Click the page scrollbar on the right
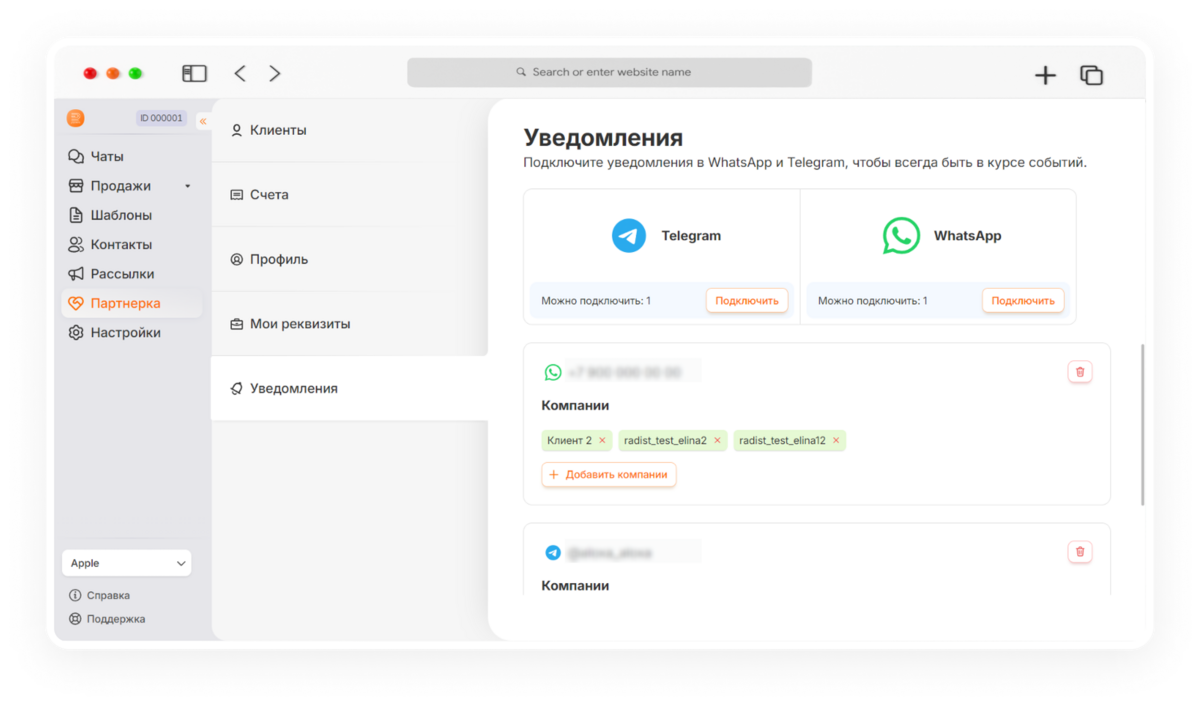Viewport: 1200px width, 704px height. (1143, 425)
